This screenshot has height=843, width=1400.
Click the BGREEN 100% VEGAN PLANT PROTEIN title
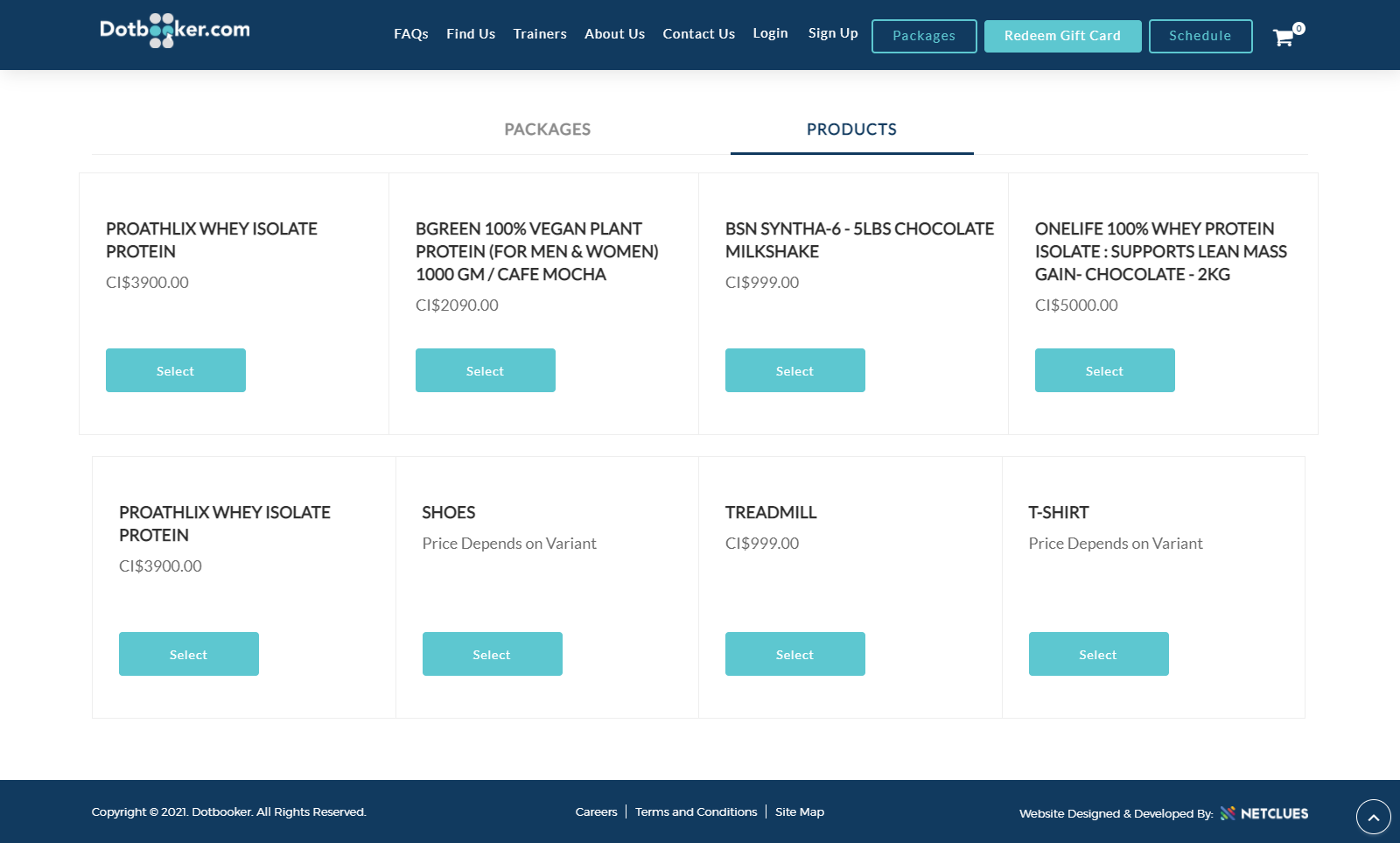(x=537, y=251)
